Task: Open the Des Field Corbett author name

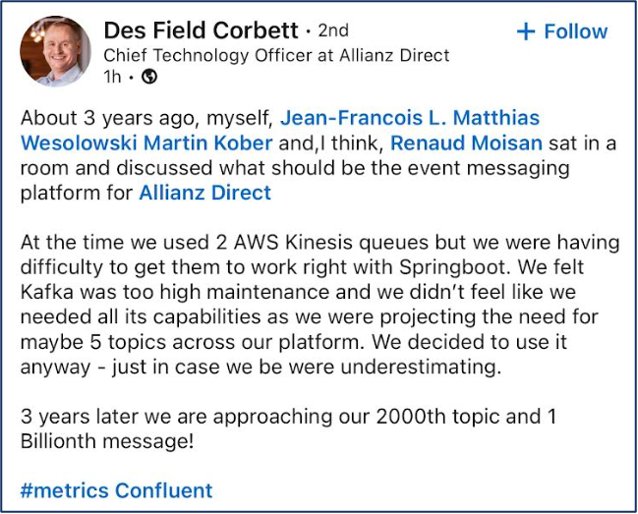Action: coord(202,31)
